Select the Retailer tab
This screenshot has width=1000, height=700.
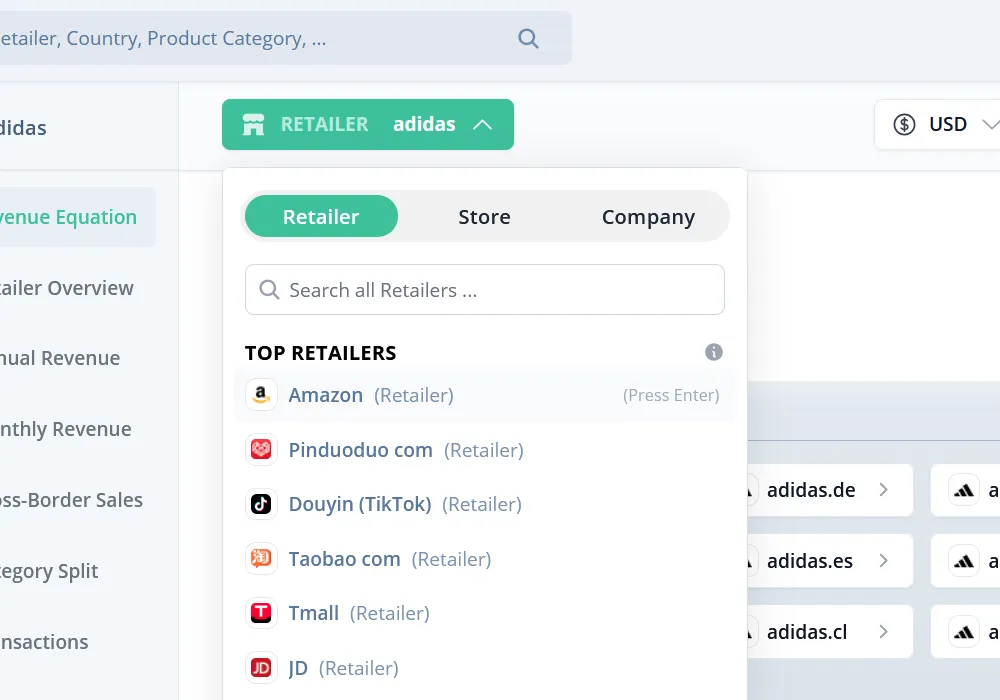coord(321,216)
